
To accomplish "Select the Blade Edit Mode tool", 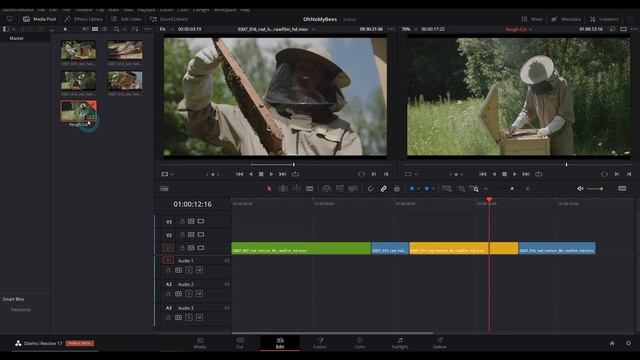I will [310, 189].
